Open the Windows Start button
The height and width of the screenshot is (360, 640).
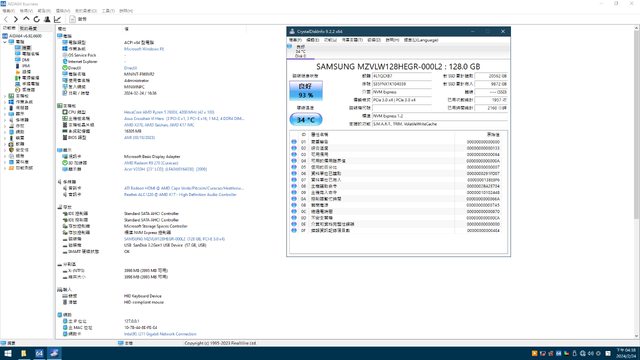tap(8, 353)
